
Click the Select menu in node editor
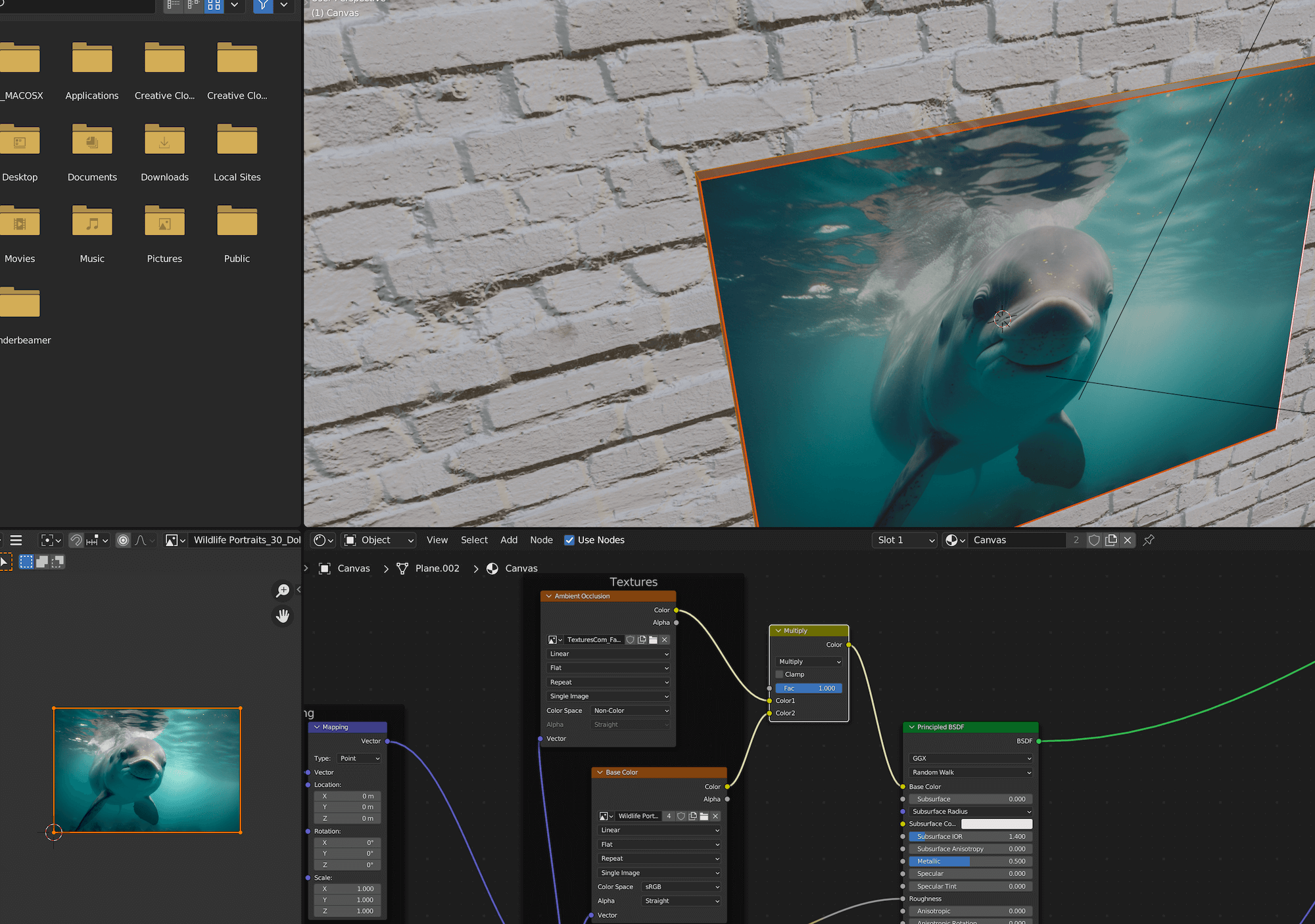[472, 540]
